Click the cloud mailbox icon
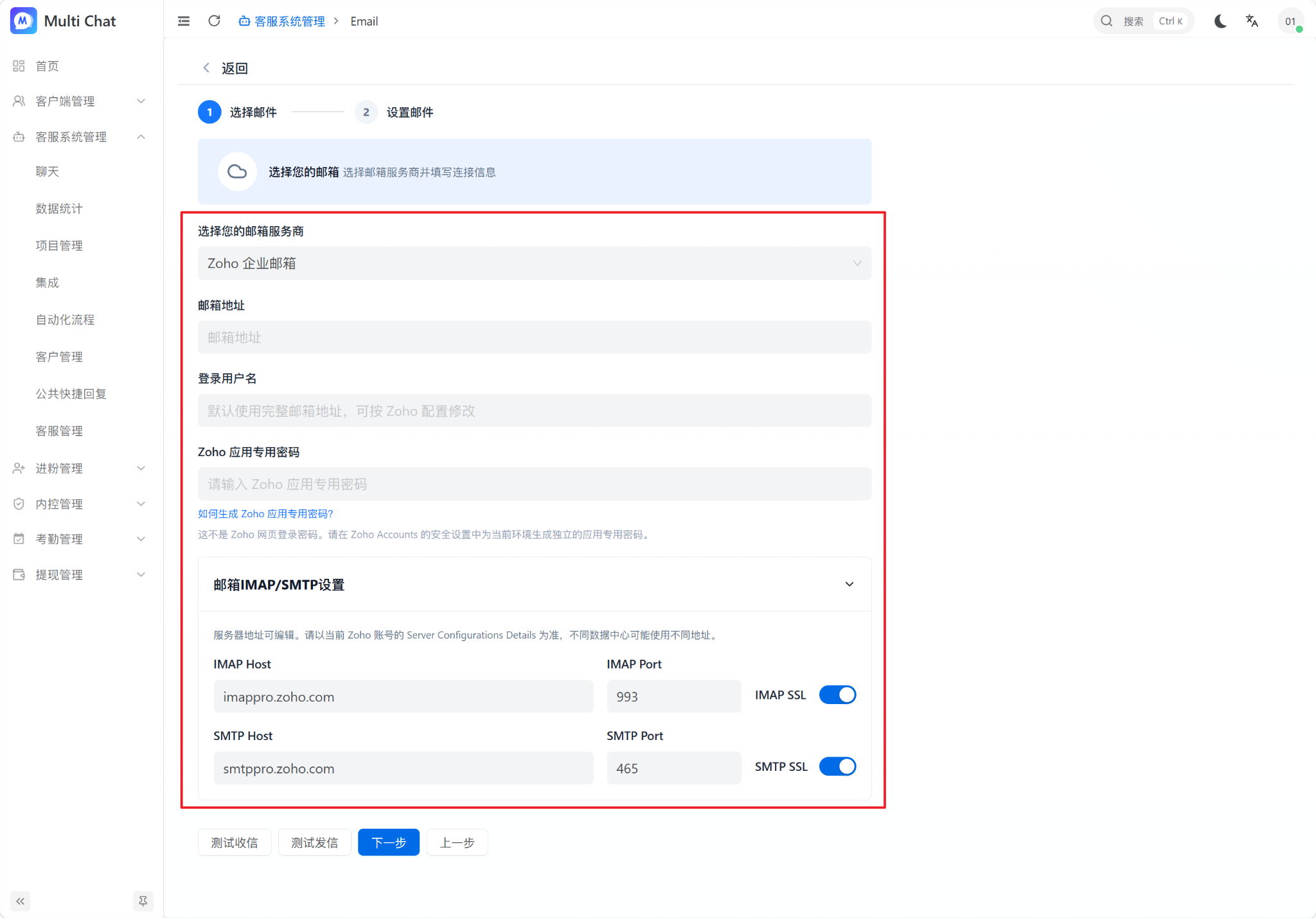 [237, 172]
